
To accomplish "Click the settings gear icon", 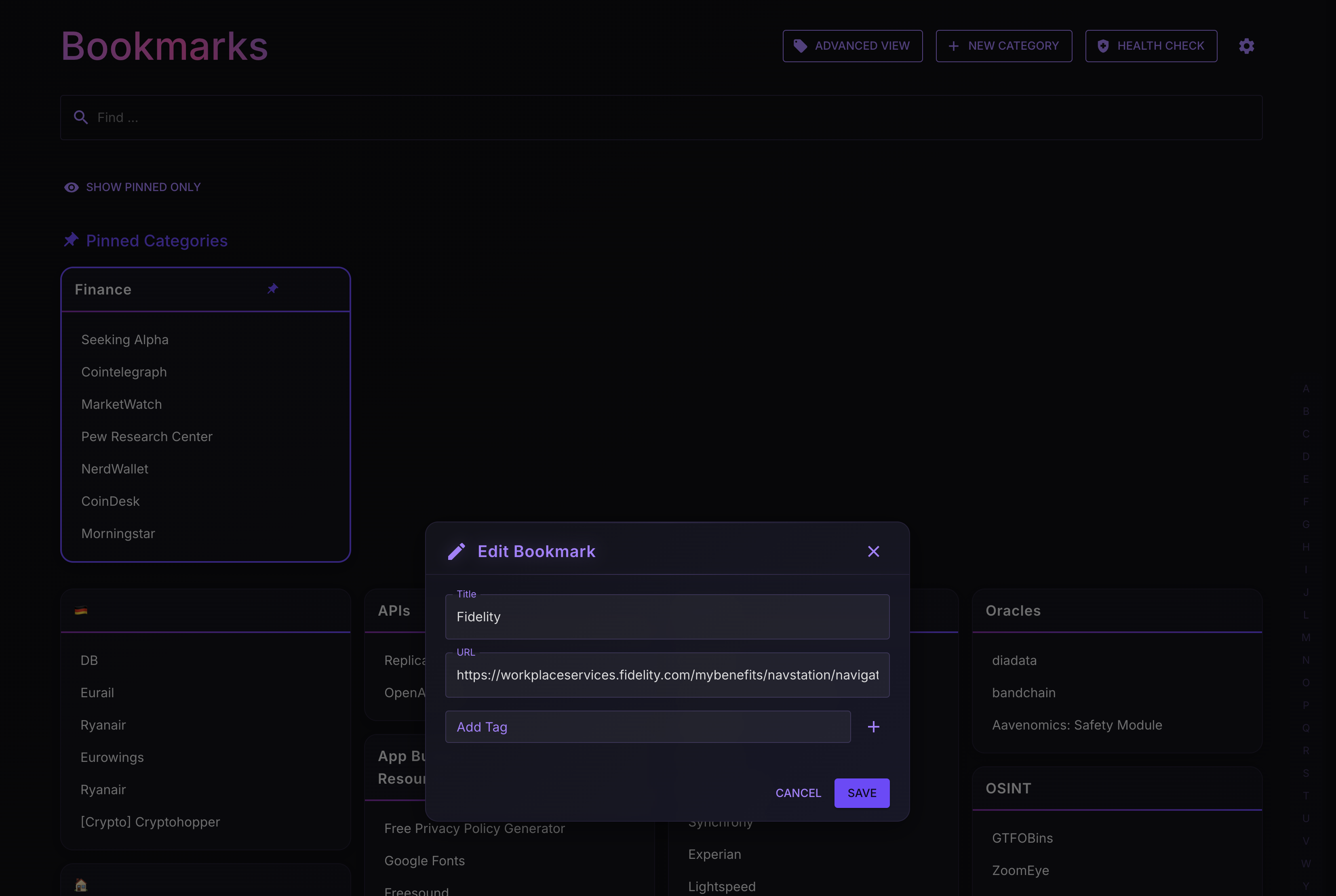I will point(1246,46).
